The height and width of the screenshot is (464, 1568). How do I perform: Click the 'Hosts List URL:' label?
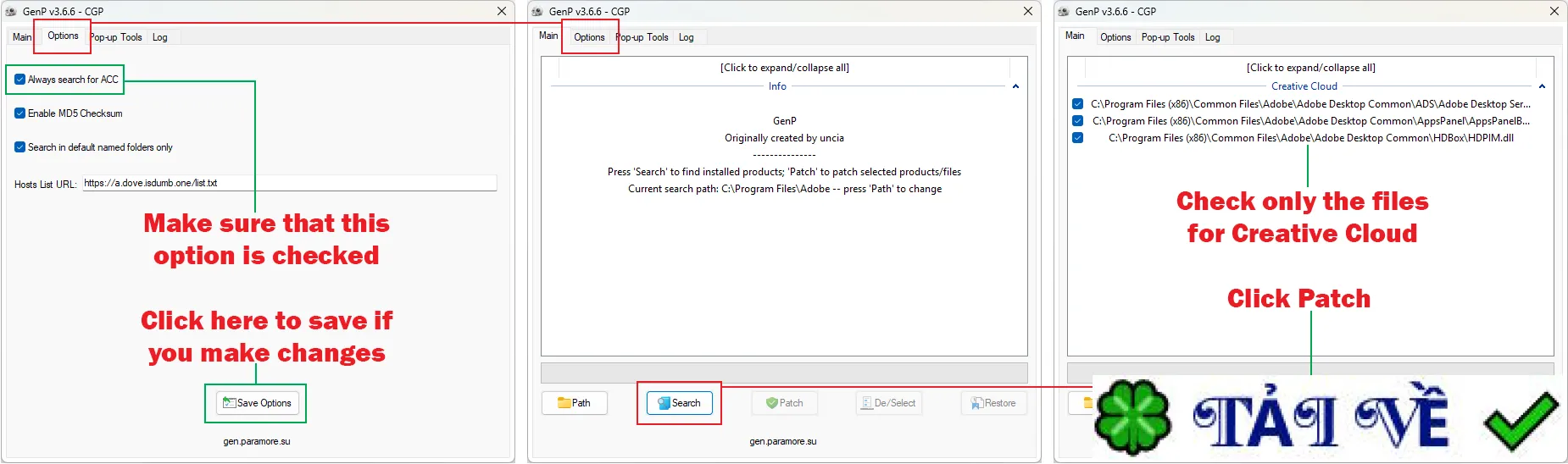45,184
